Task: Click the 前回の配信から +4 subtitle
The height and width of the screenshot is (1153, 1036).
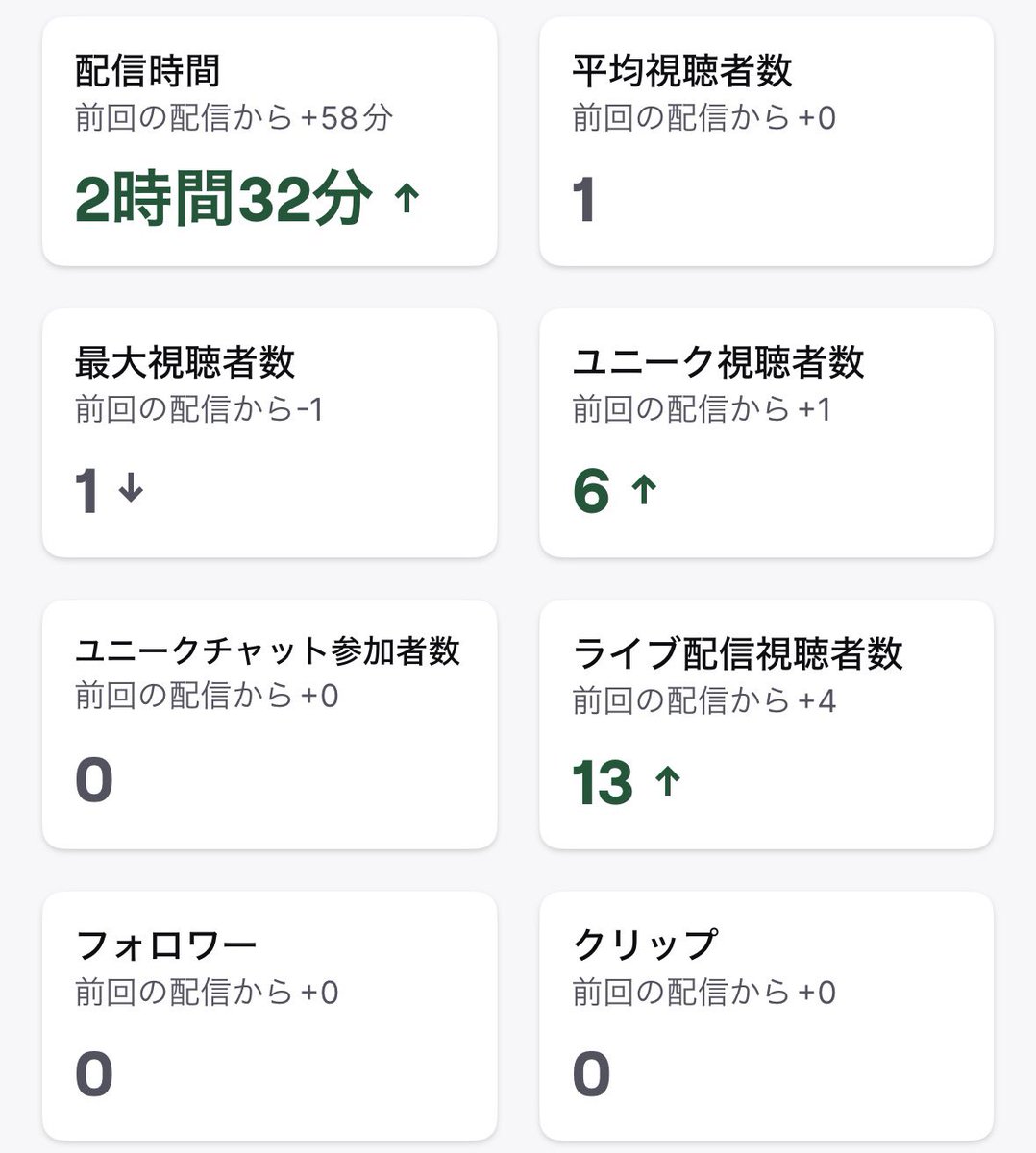Action: pyautogui.click(x=703, y=701)
